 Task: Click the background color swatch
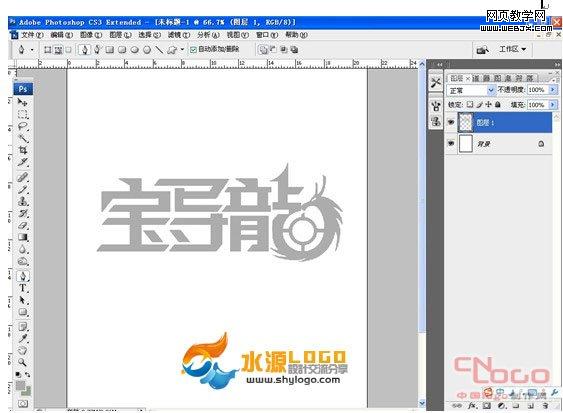[x=27, y=391]
